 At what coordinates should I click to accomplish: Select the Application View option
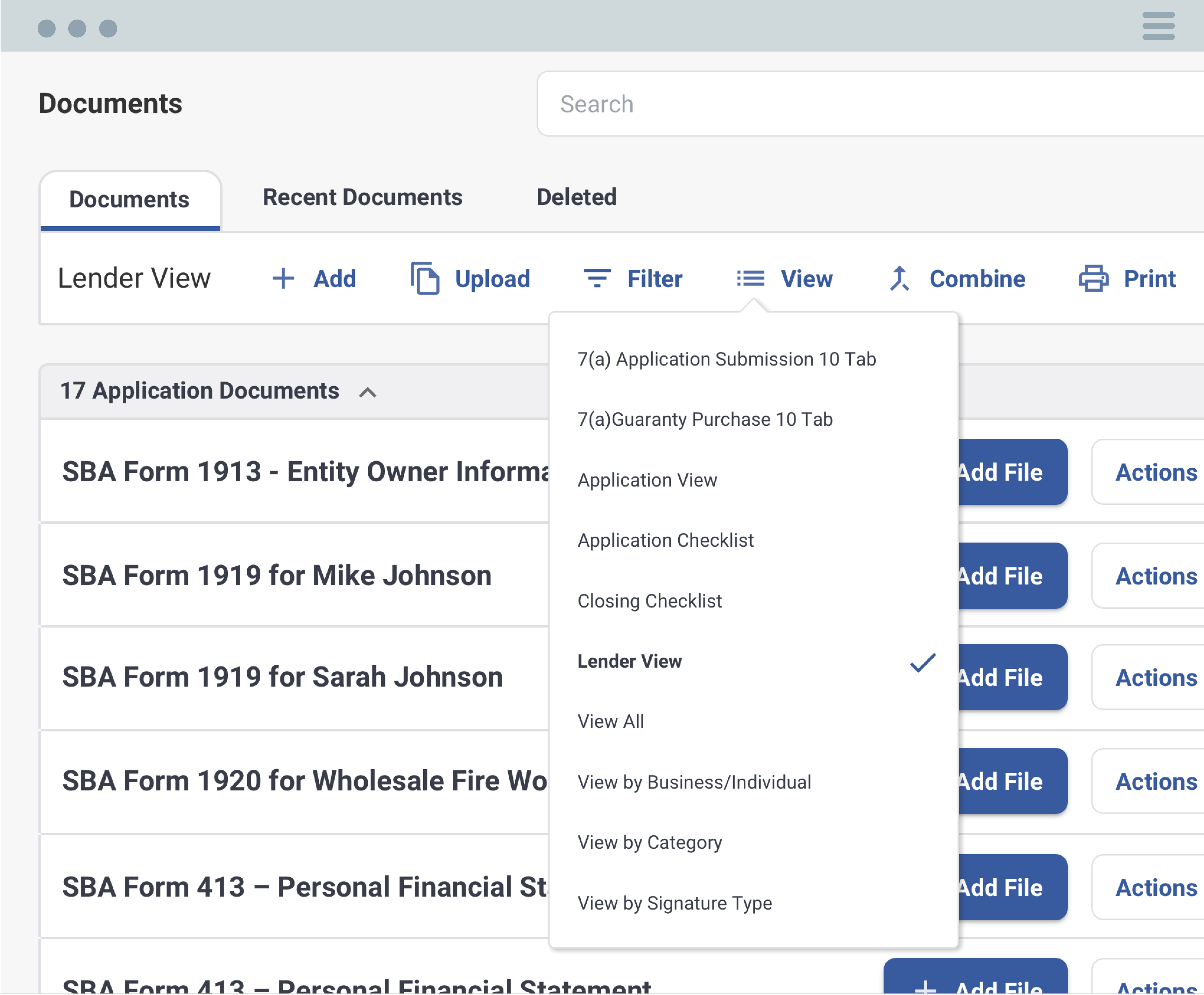(x=647, y=480)
